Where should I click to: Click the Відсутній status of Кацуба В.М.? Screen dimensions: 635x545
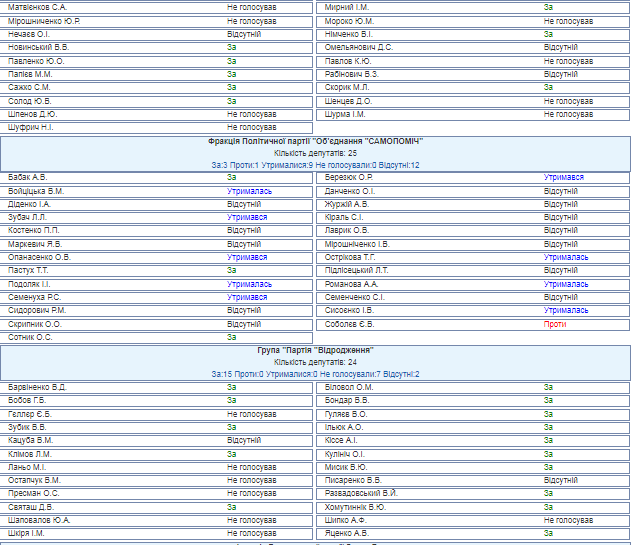[244, 440]
